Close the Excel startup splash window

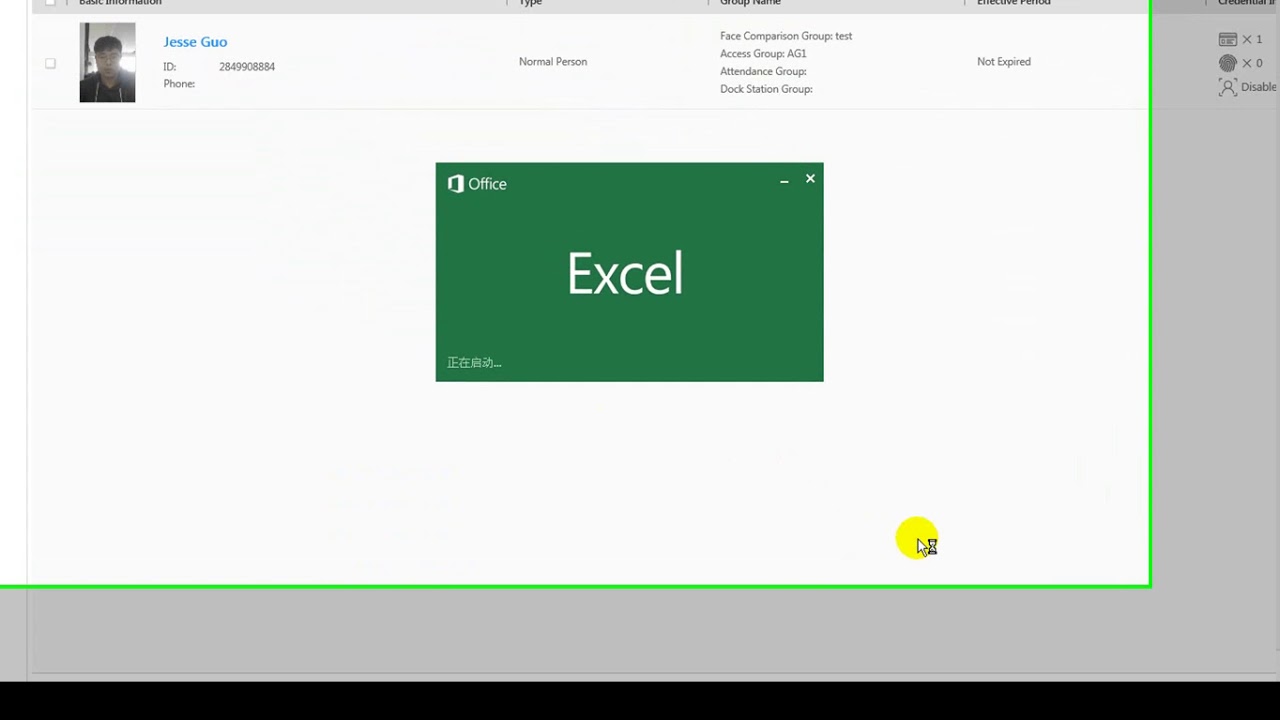coord(810,178)
